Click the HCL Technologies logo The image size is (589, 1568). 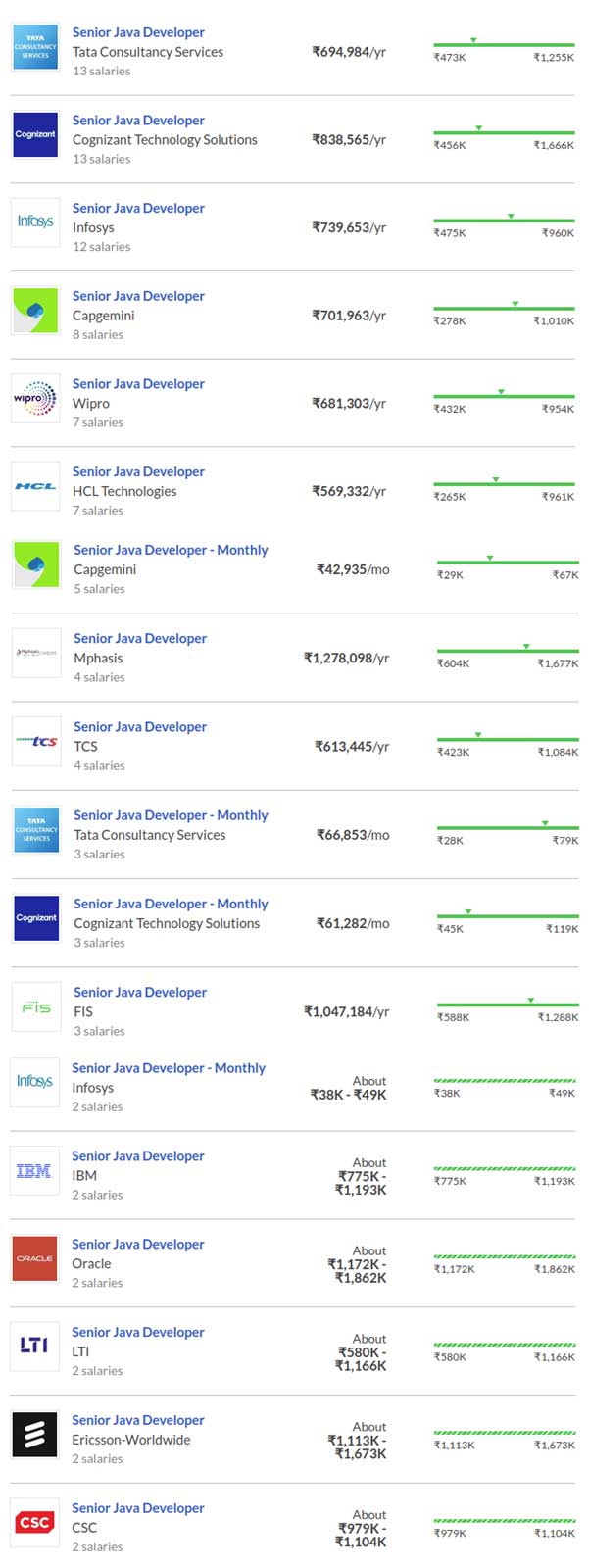pyautogui.click(x=35, y=486)
